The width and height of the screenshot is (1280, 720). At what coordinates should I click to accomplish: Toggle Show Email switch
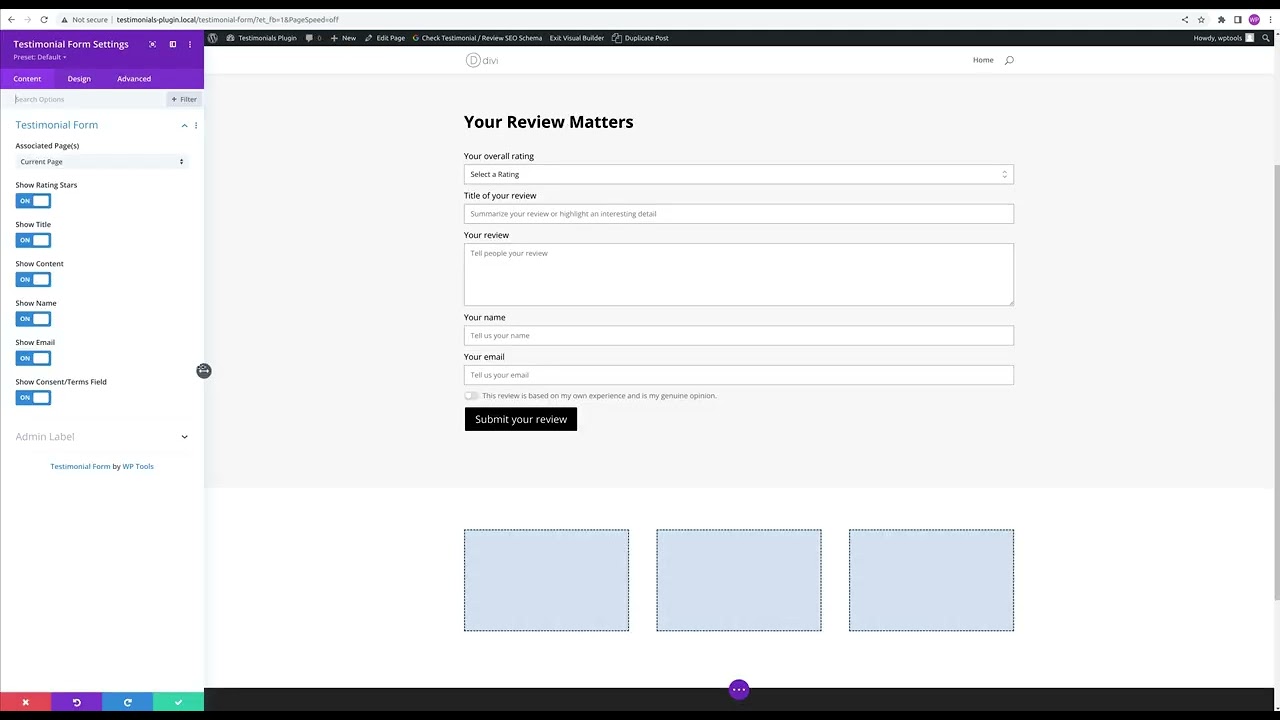point(33,358)
